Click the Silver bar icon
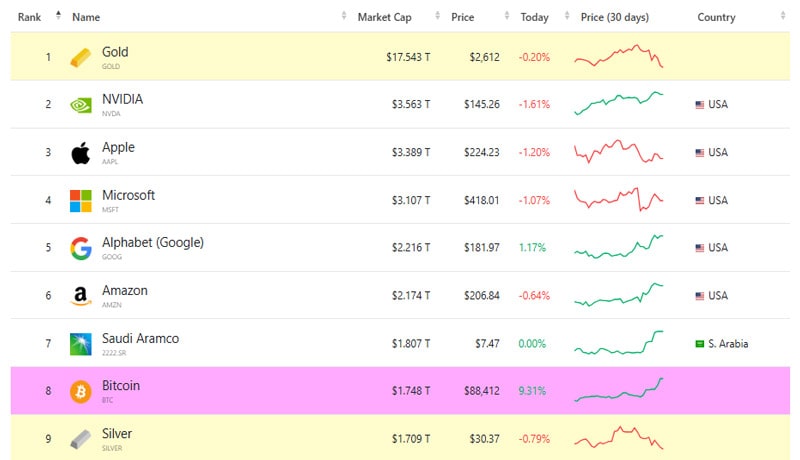The height and width of the screenshot is (460, 800). pos(81,439)
